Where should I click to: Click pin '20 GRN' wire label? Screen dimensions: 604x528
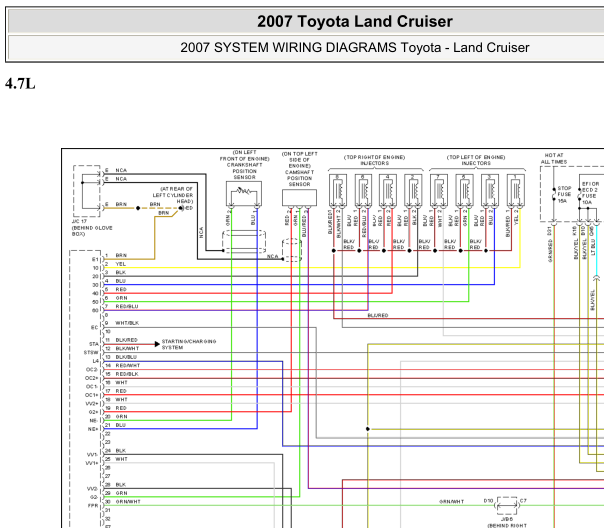click(x=116, y=416)
